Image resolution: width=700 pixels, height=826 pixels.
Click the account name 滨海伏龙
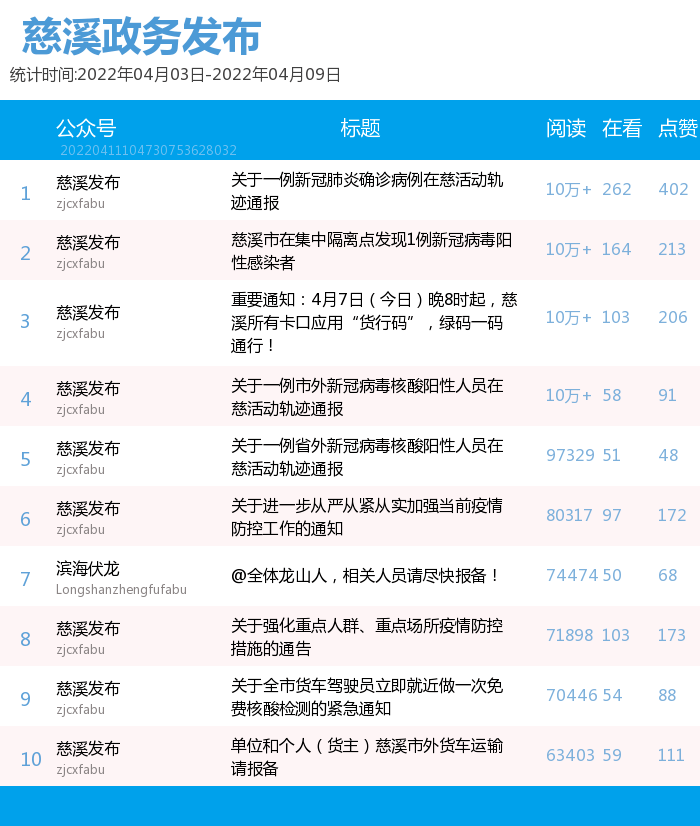point(87,568)
